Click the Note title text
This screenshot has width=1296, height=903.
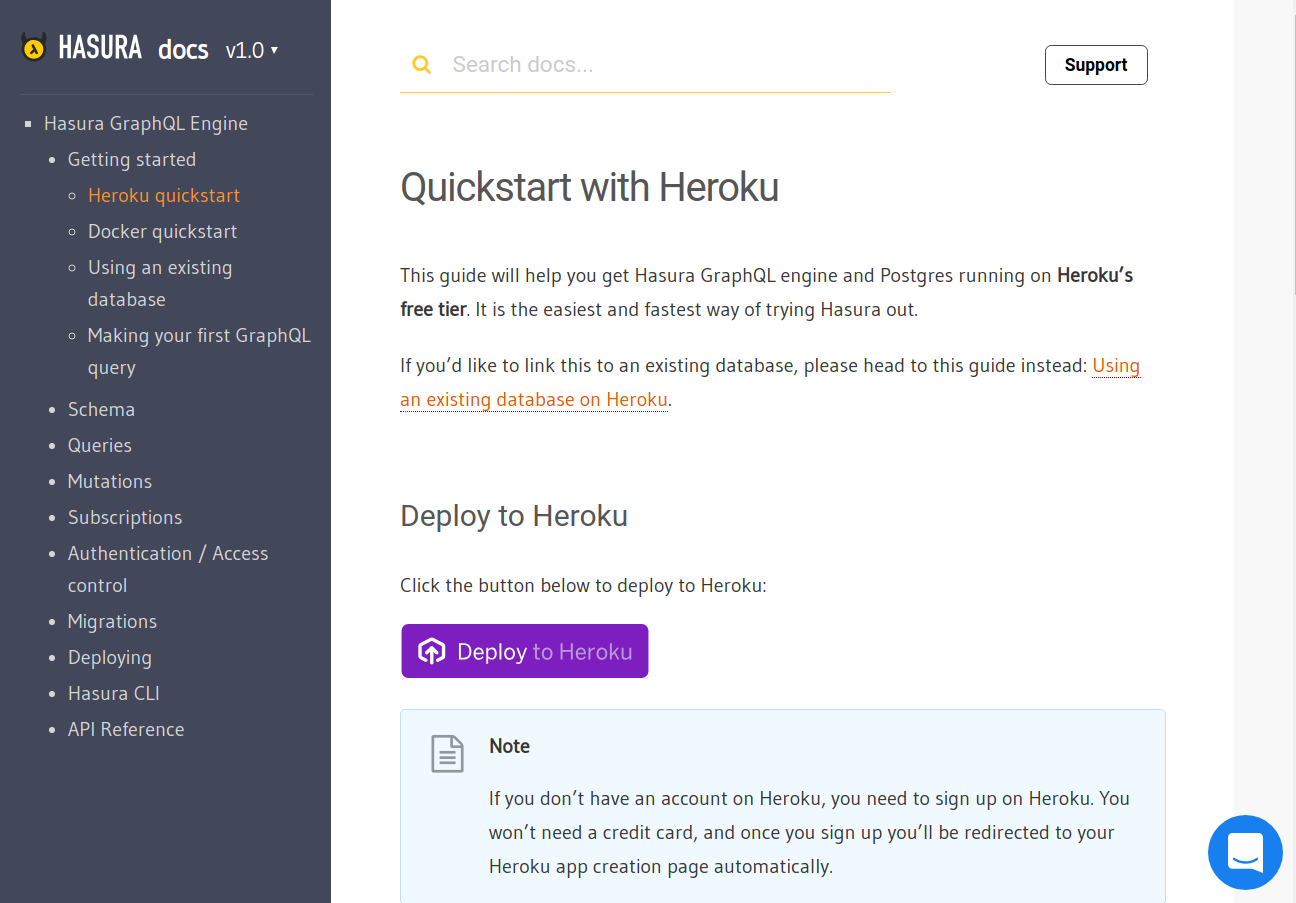click(x=509, y=747)
